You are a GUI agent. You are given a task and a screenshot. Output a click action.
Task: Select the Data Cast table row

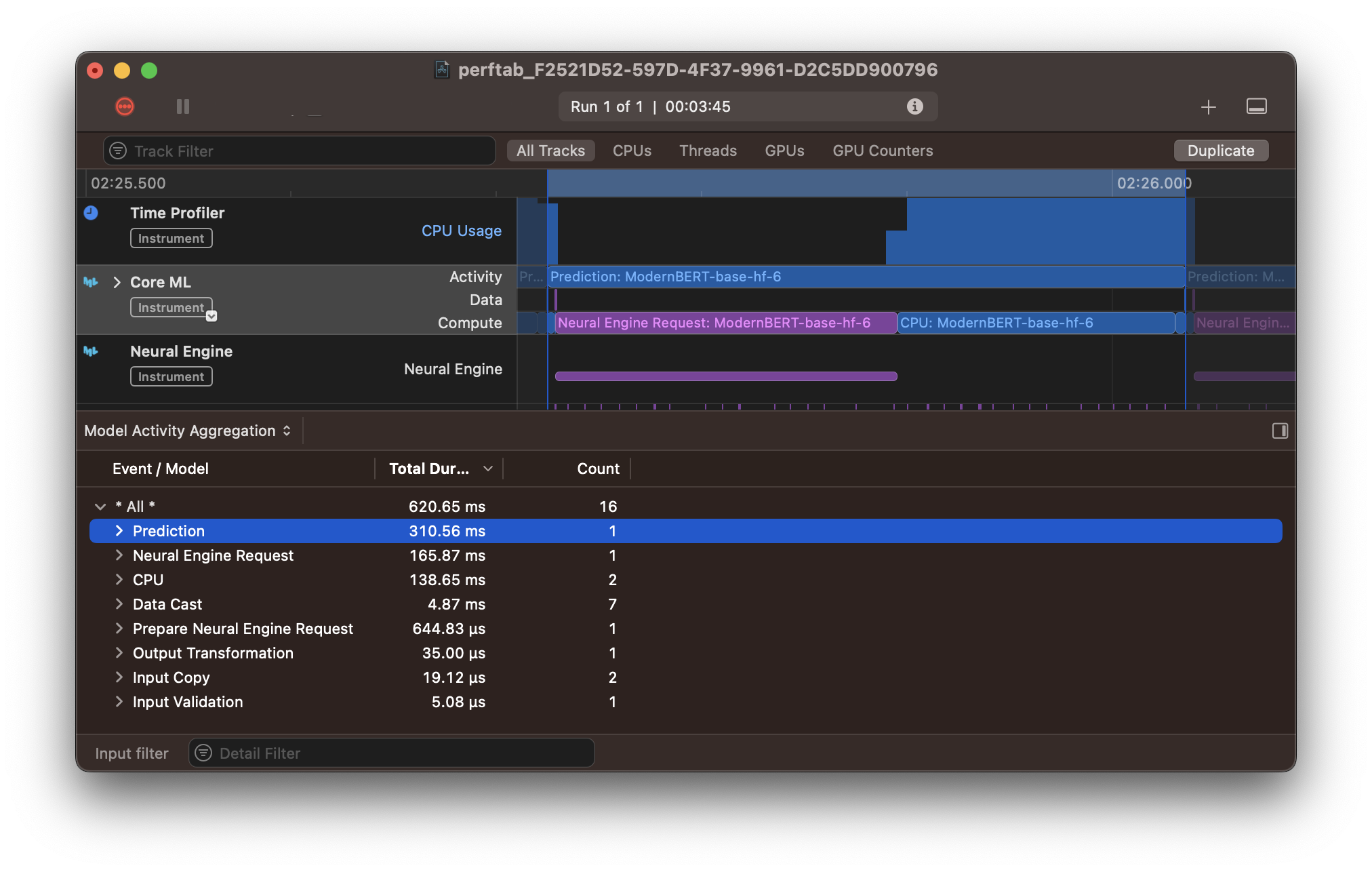(x=685, y=604)
